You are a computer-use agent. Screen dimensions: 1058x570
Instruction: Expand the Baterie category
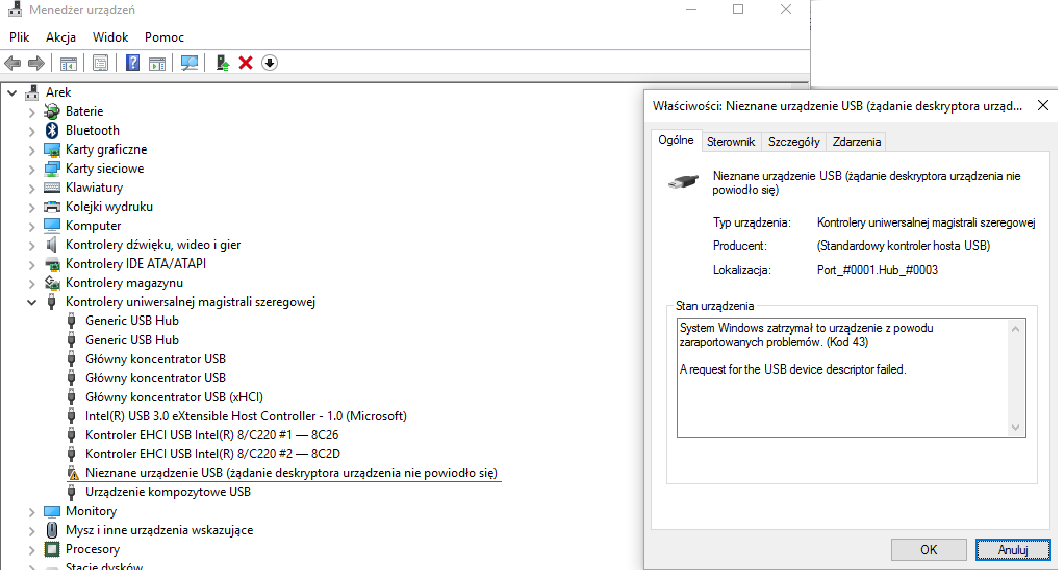31,112
